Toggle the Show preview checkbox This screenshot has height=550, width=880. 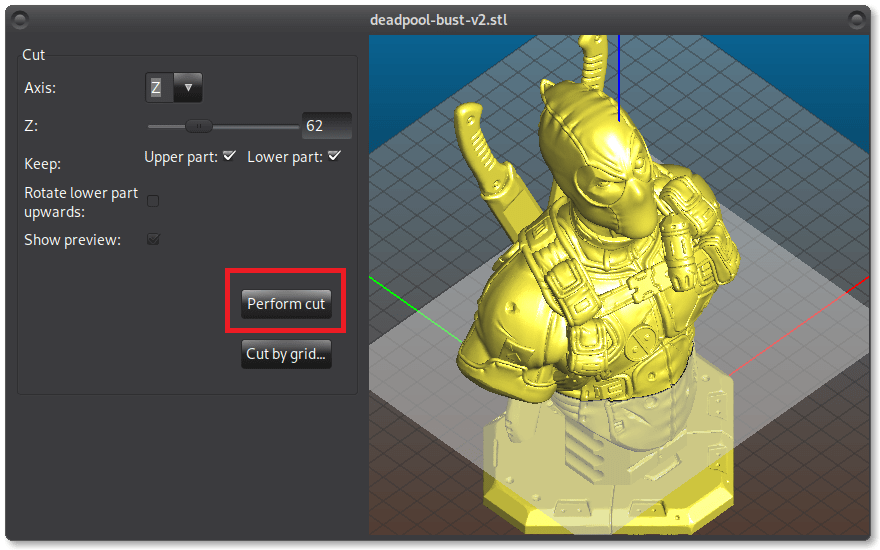pos(153,239)
